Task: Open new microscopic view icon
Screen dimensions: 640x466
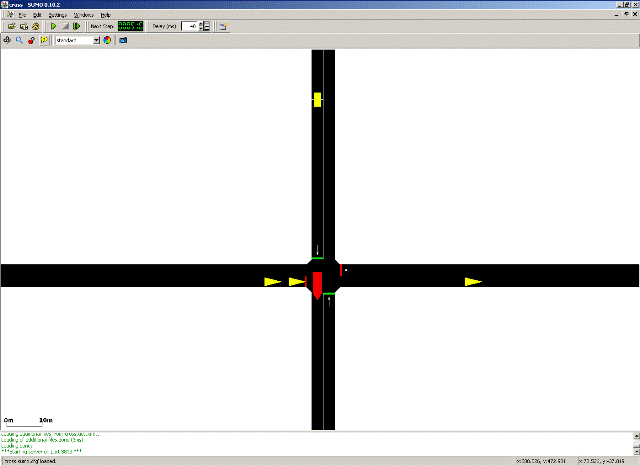Action: pyautogui.click(x=223, y=27)
